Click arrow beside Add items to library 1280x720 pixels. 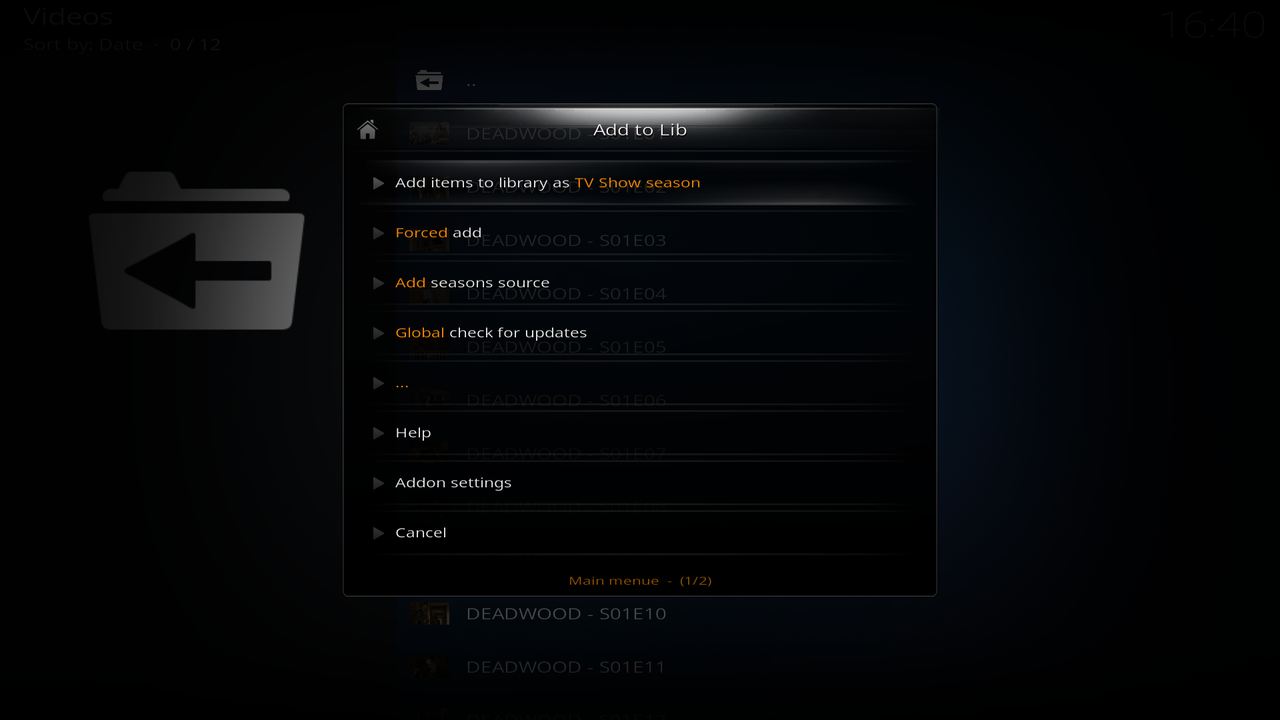point(378,183)
